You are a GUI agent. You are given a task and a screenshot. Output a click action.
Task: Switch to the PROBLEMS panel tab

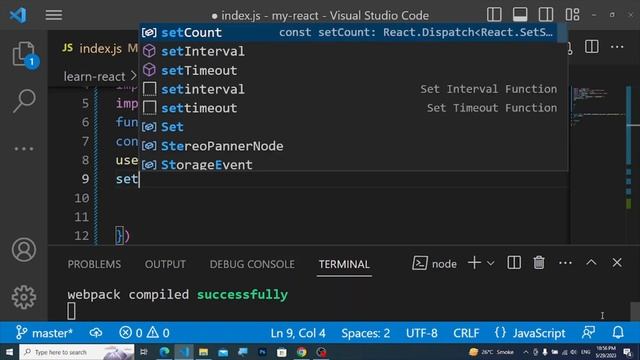94,264
